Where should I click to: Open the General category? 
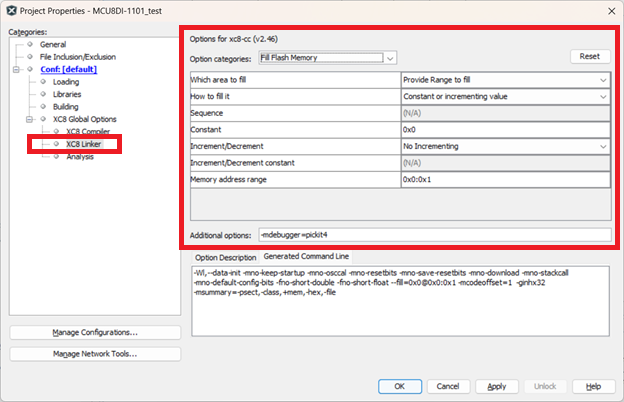[x=53, y=45]
